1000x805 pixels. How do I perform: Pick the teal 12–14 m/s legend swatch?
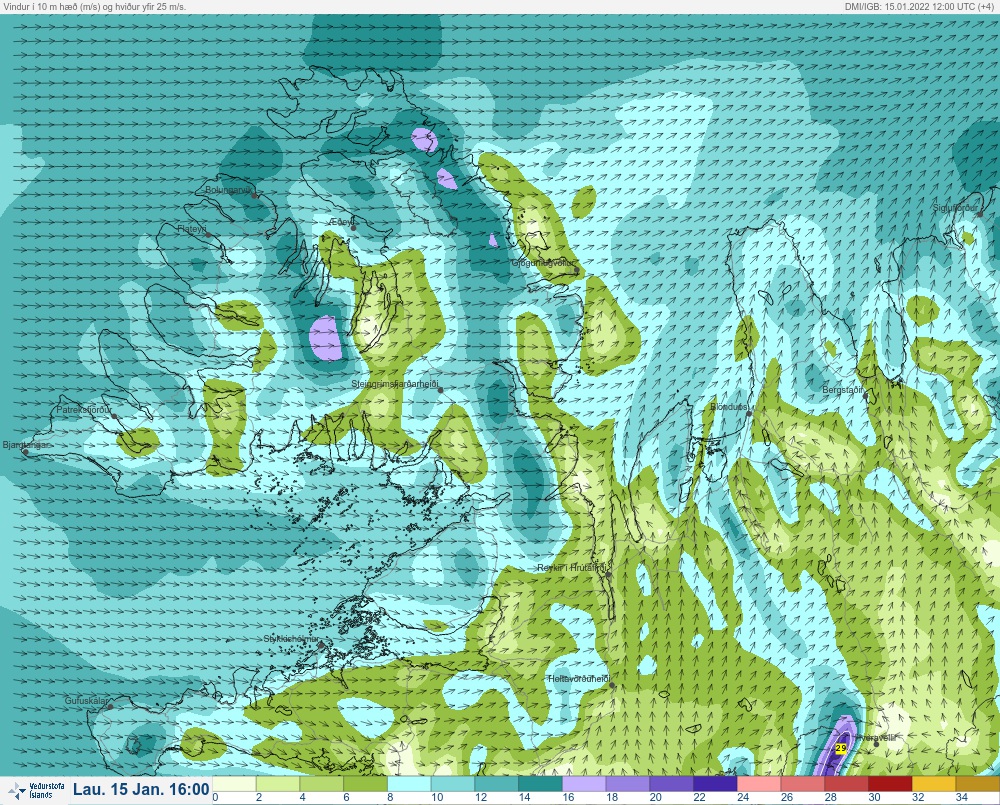pyautogui.click(x=496, y=783)
